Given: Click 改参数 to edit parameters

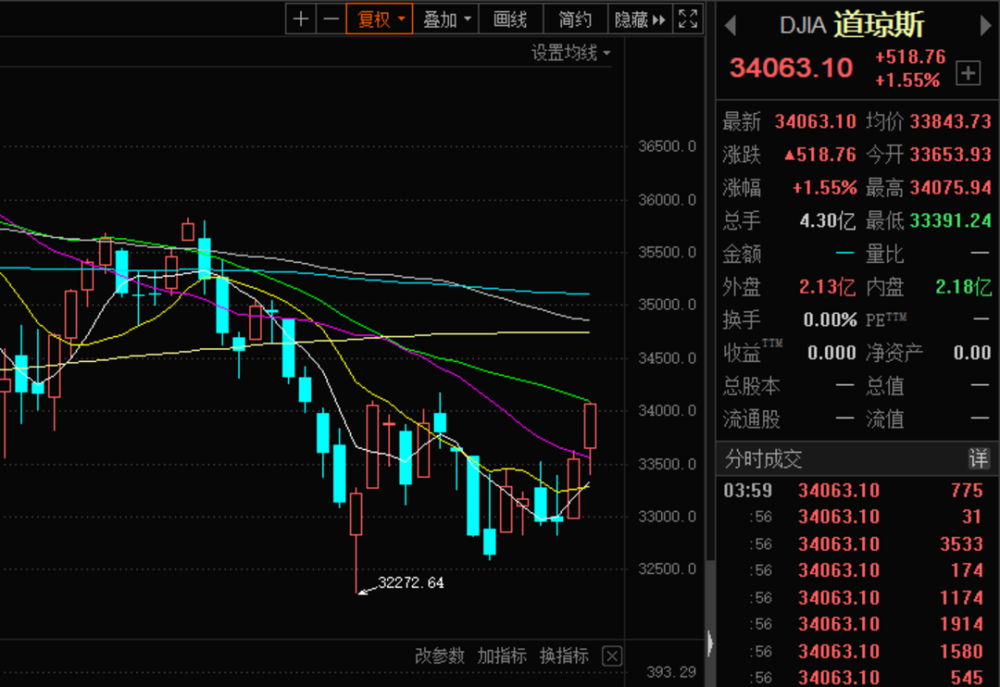Looking at the screenshot, I should pyautogui.click(x=439, y=656).
